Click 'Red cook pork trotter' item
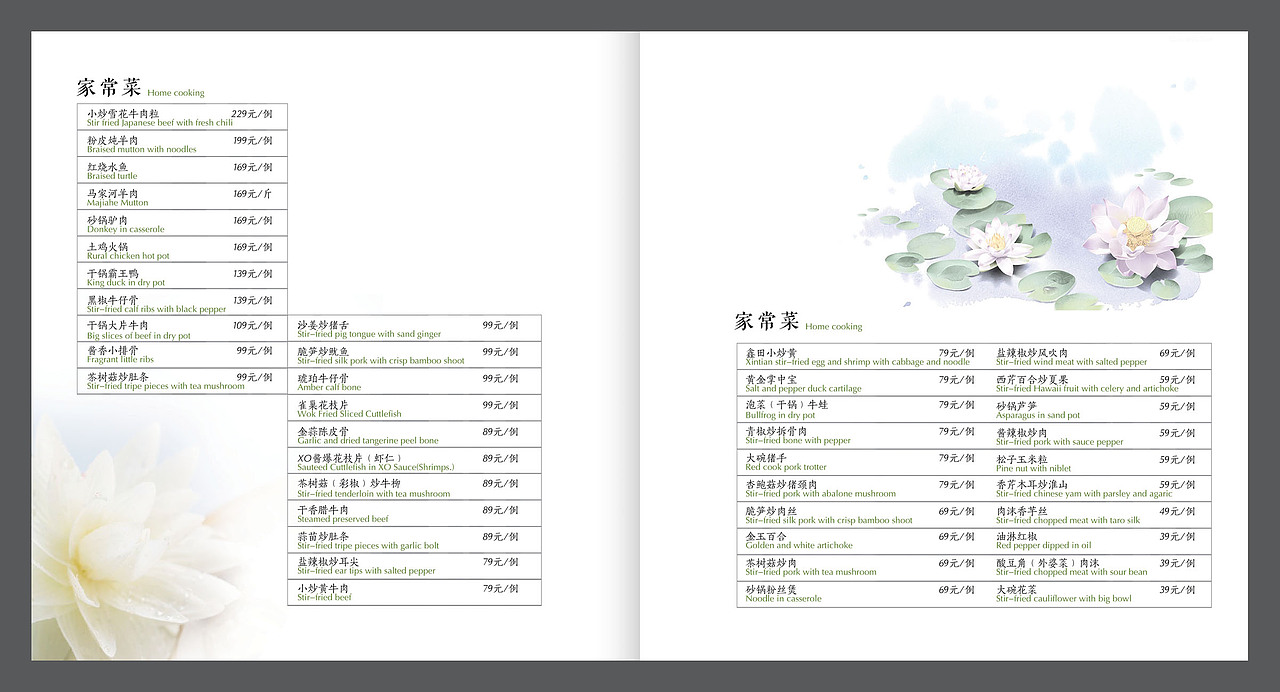The height and width of the screenshot is (692, 1280). [x=786, y=468]
